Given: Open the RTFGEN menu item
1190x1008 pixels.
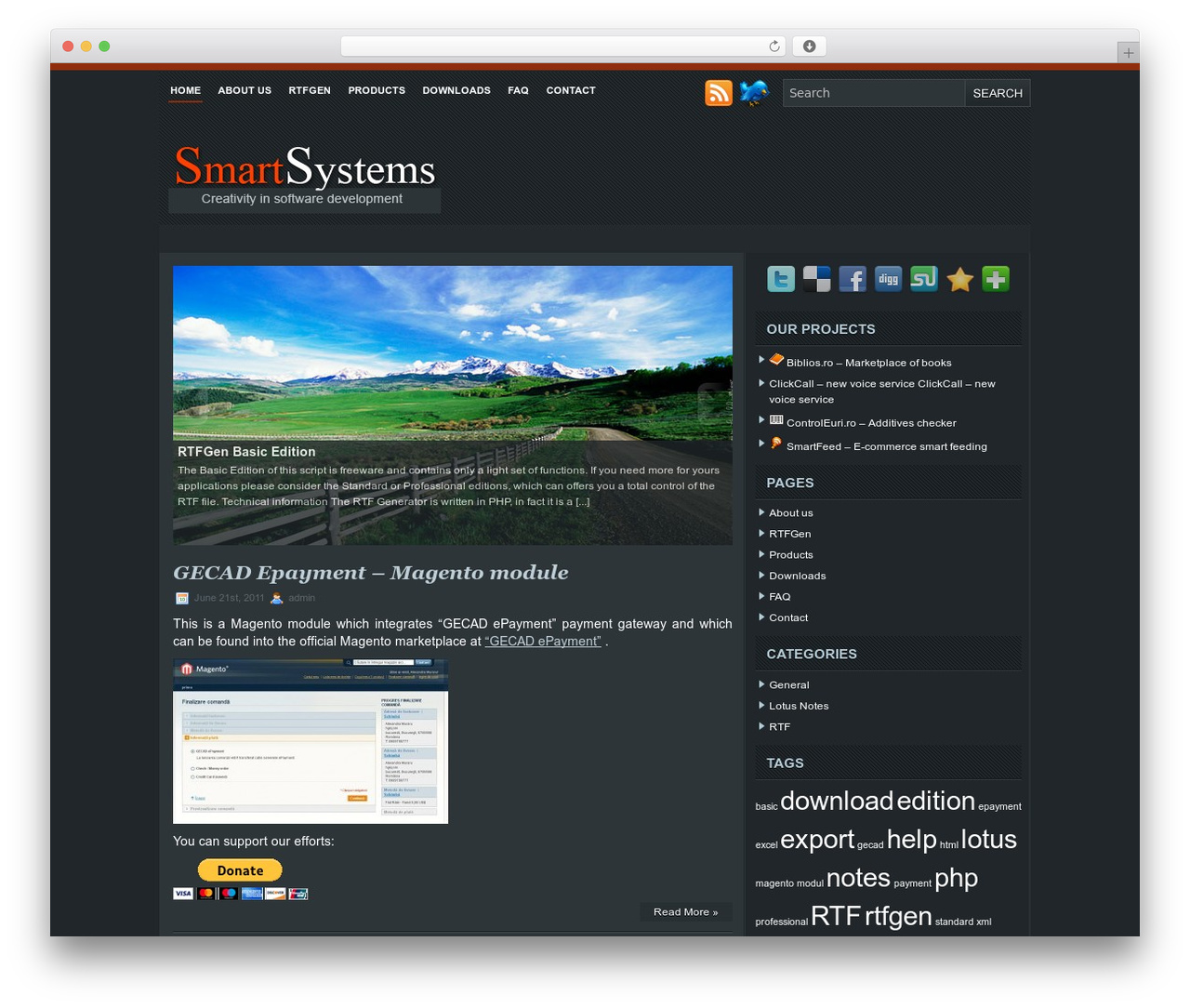Looking at the screenshot, I should tap(310, 90).
